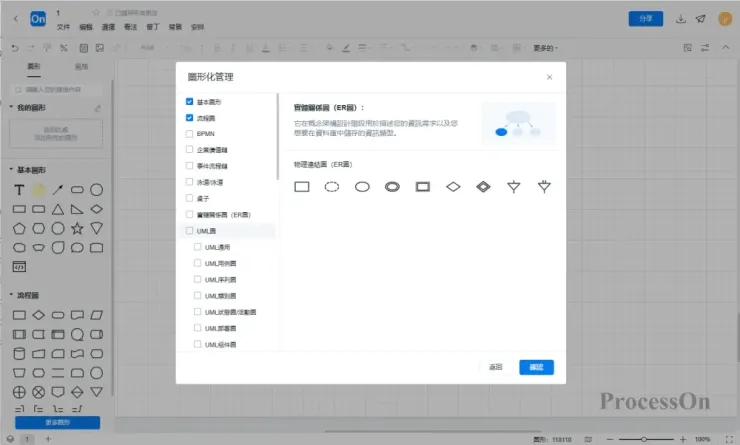This screenshot has width=740, height=445.
Task: Click the page search icon at toolbar right
Action: tap(688, 48)
